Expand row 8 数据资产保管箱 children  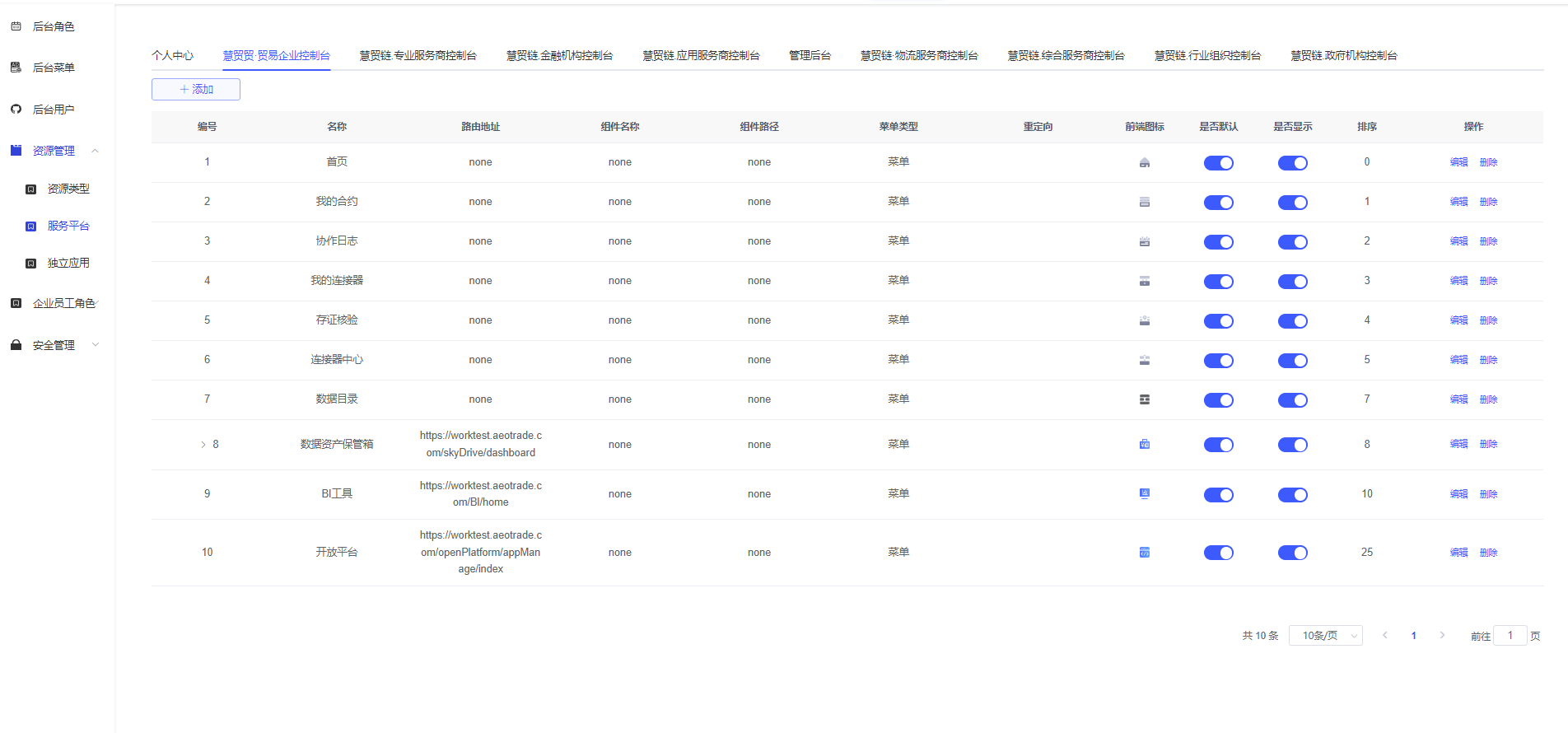coord(203,445)
